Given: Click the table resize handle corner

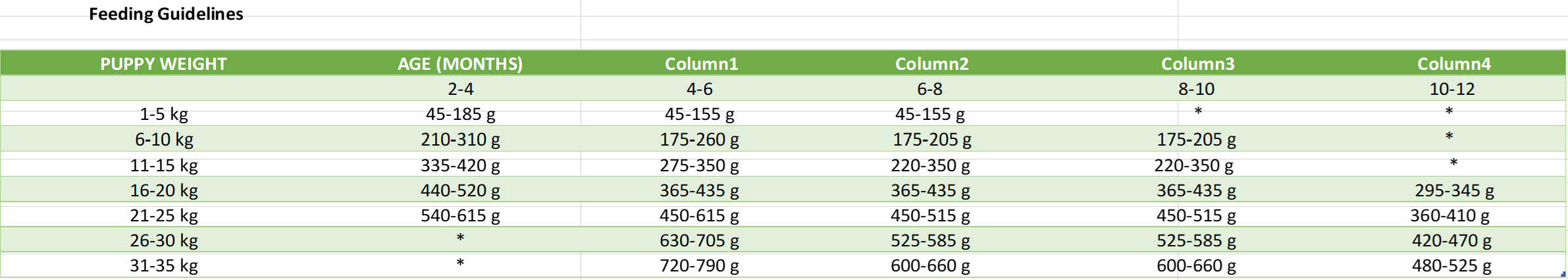Looking at the screenshot, I should (x=1563, y=275).
